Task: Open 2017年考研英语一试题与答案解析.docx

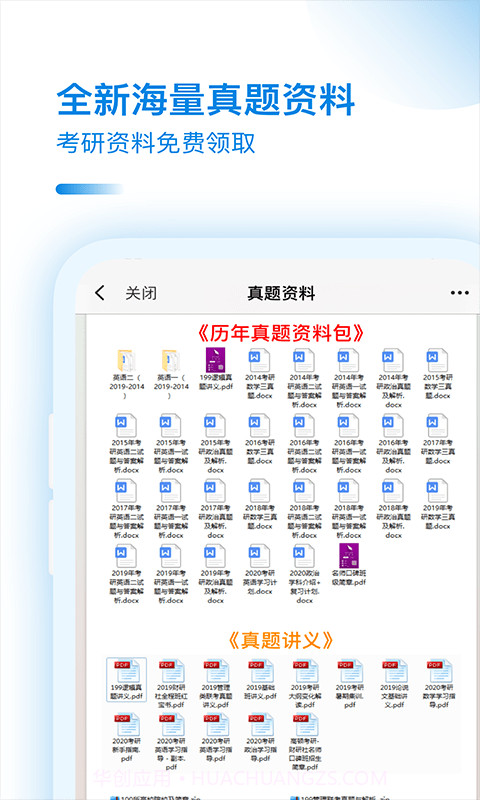Action: tap(171, 509)
